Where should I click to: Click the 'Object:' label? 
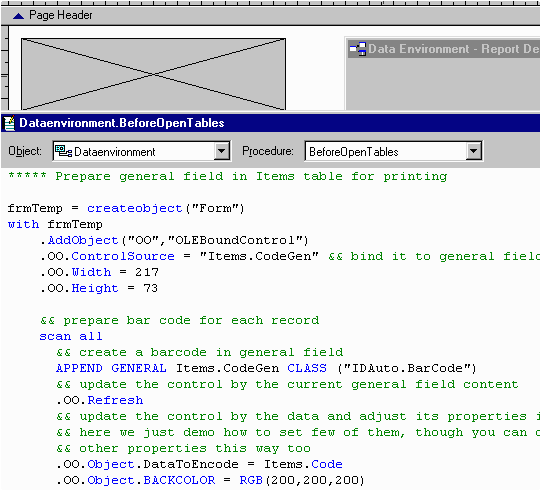pos(25,151)
